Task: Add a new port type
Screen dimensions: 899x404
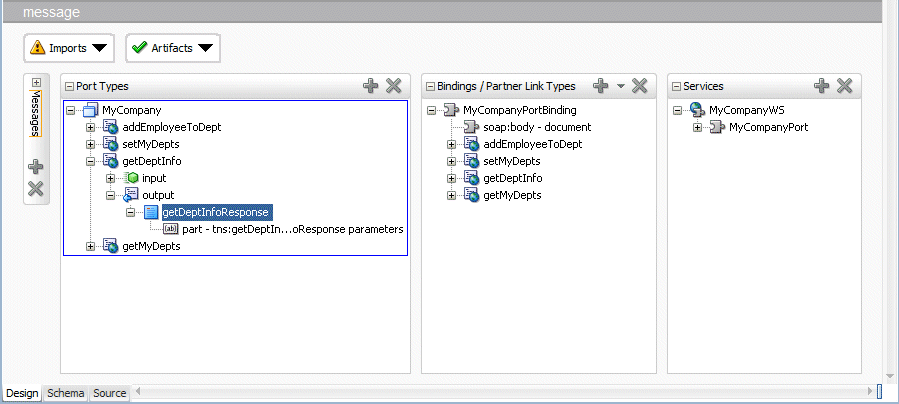Action: click(370, 86)
